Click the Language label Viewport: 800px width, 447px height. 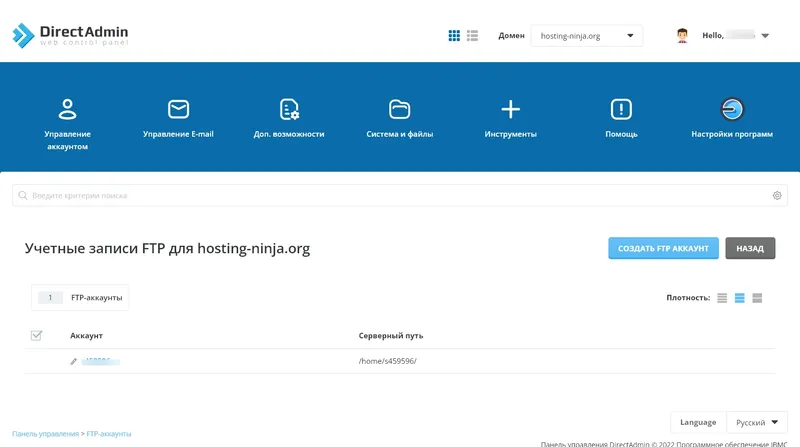[x=698, y=423]
